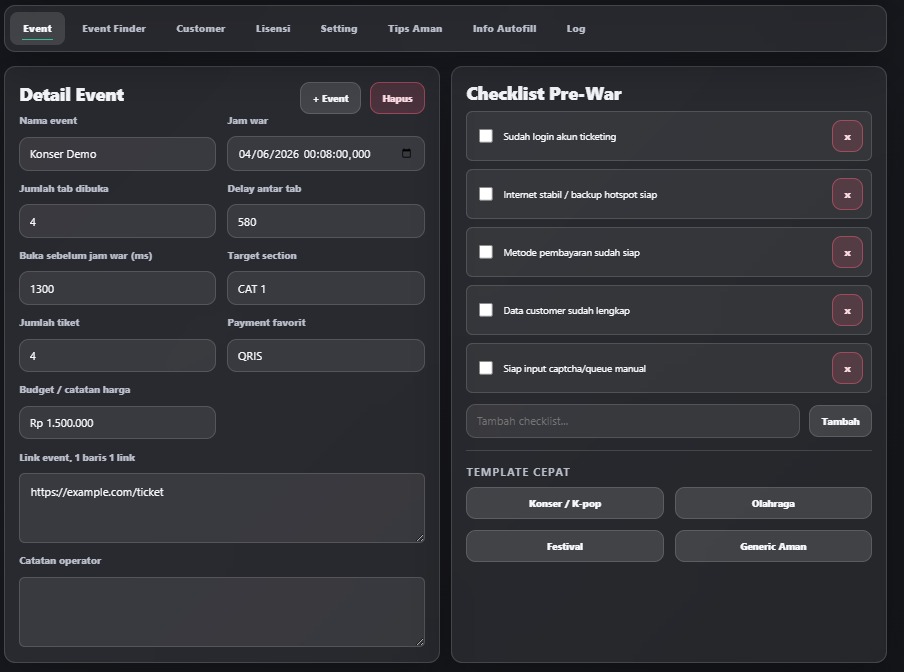Click the resize handle of Link event textarea
The width and height of the screenshot is (904, 672).
tap(420, 538)
